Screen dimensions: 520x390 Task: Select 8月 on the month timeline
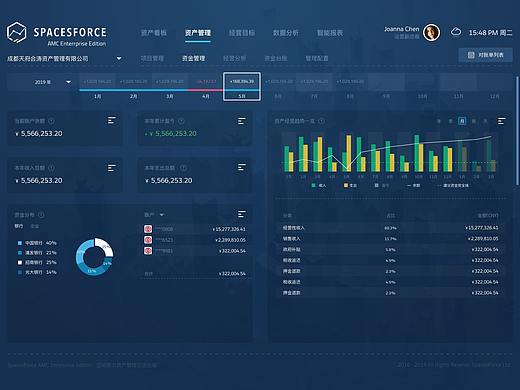point(350,96)
